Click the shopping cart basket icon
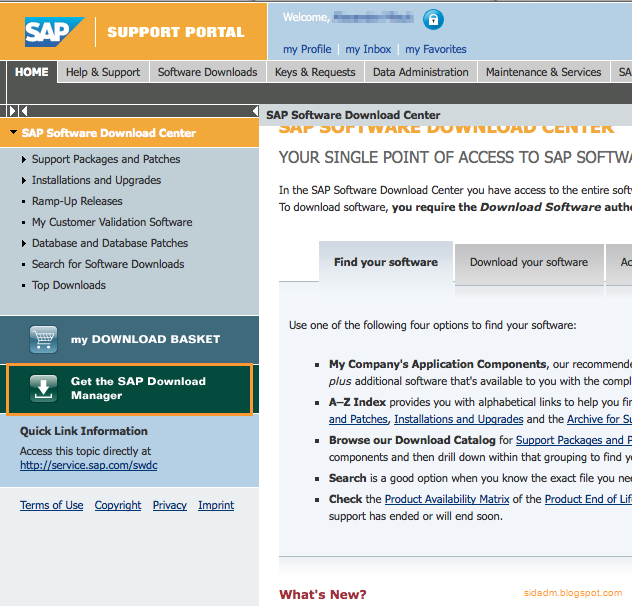The height and width of the screenshot is (606, 632). pyautogui.click(x=44, y=339)
